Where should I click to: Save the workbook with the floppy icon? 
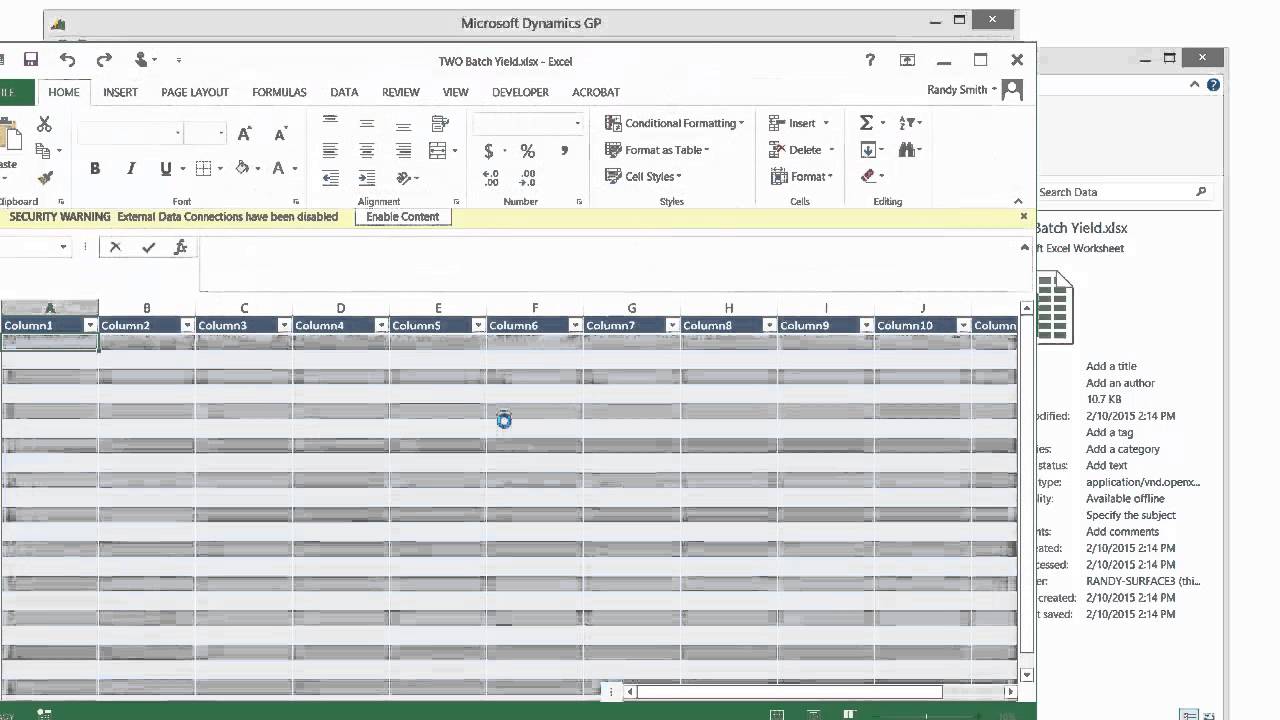[31, 60]
